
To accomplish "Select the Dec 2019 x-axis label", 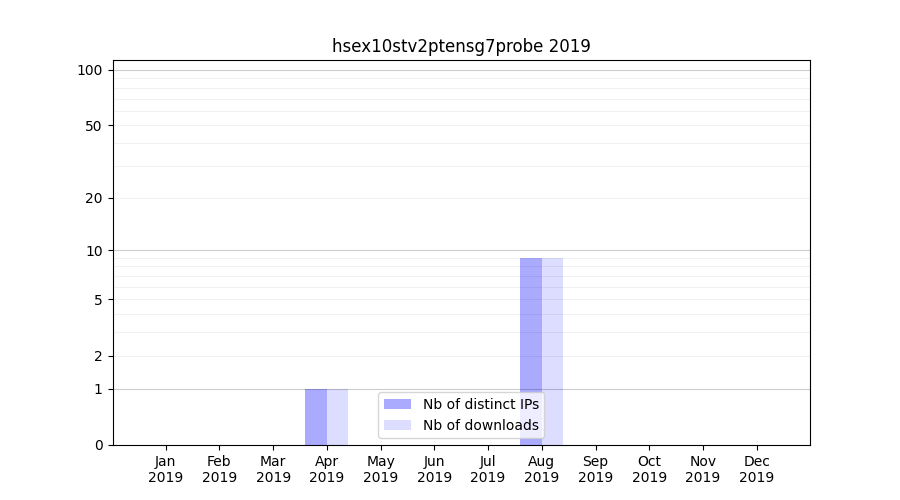I will coord(756,469).
